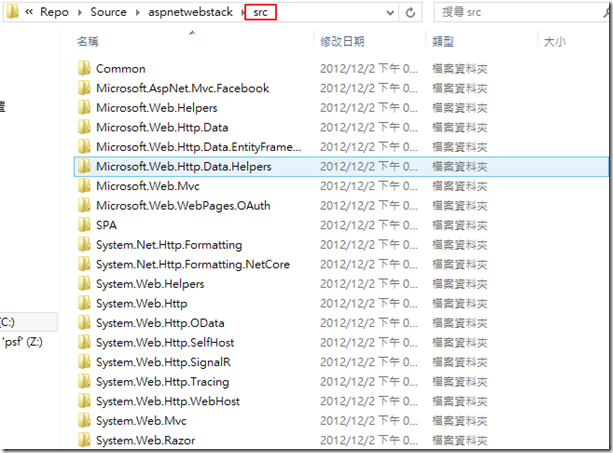Click the System.Web.Http.Tracing folder icon

tap(84, 381)
